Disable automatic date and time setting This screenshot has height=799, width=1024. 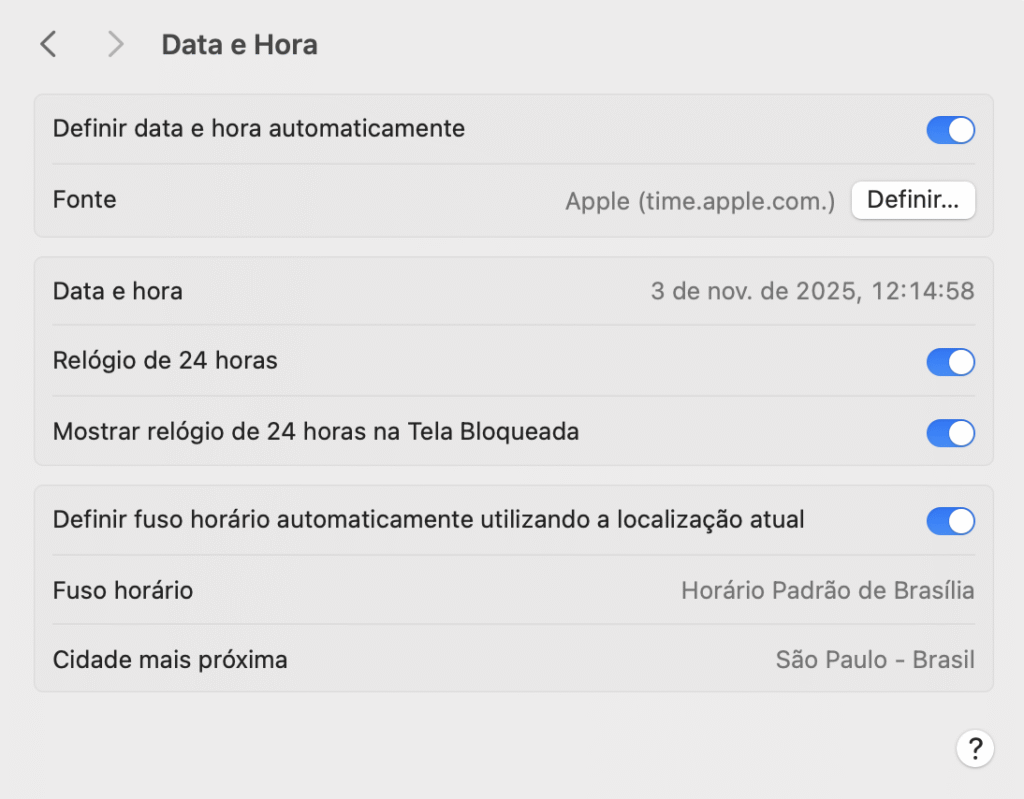tap(950, 129)
